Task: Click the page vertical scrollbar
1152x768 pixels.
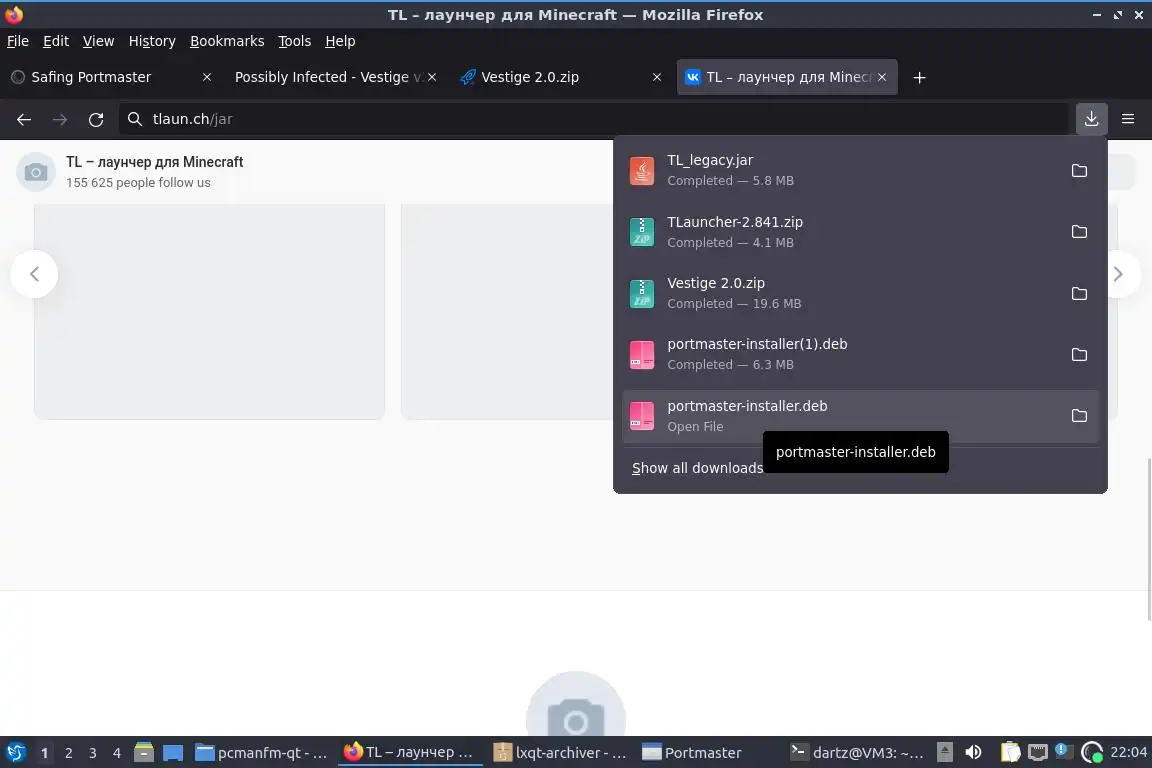Action: (1148, 539)
